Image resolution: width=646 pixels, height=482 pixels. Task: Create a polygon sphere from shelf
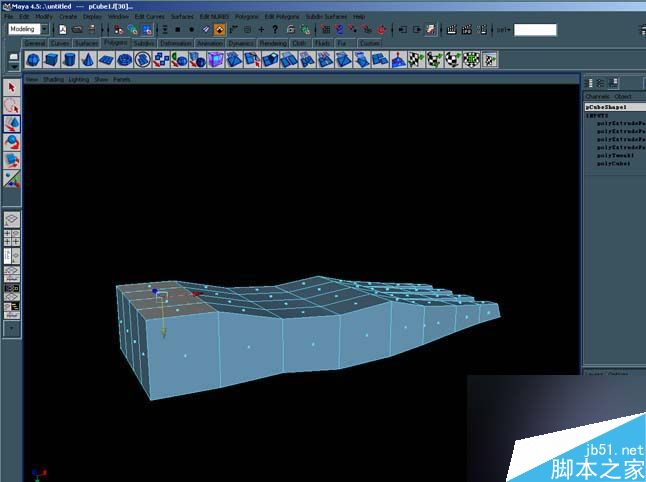point(33,60)
